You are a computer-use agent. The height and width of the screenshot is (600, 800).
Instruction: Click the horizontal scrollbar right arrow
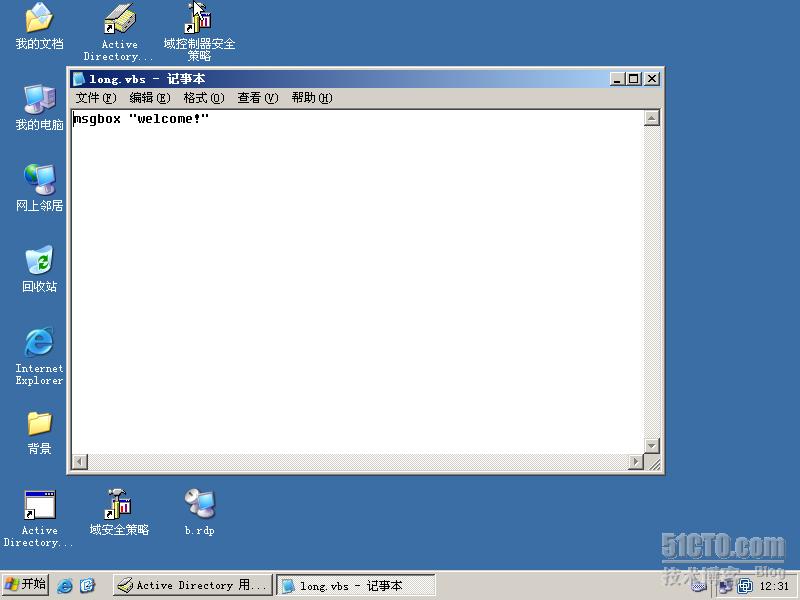pos(635,462)
